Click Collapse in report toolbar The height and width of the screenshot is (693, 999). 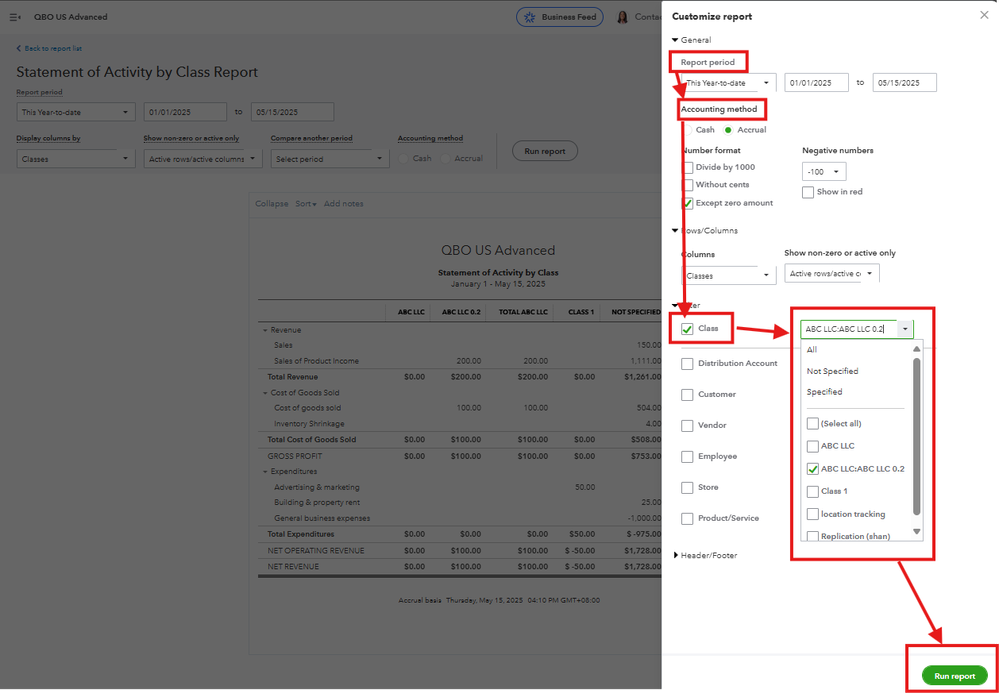pos(272,204)
